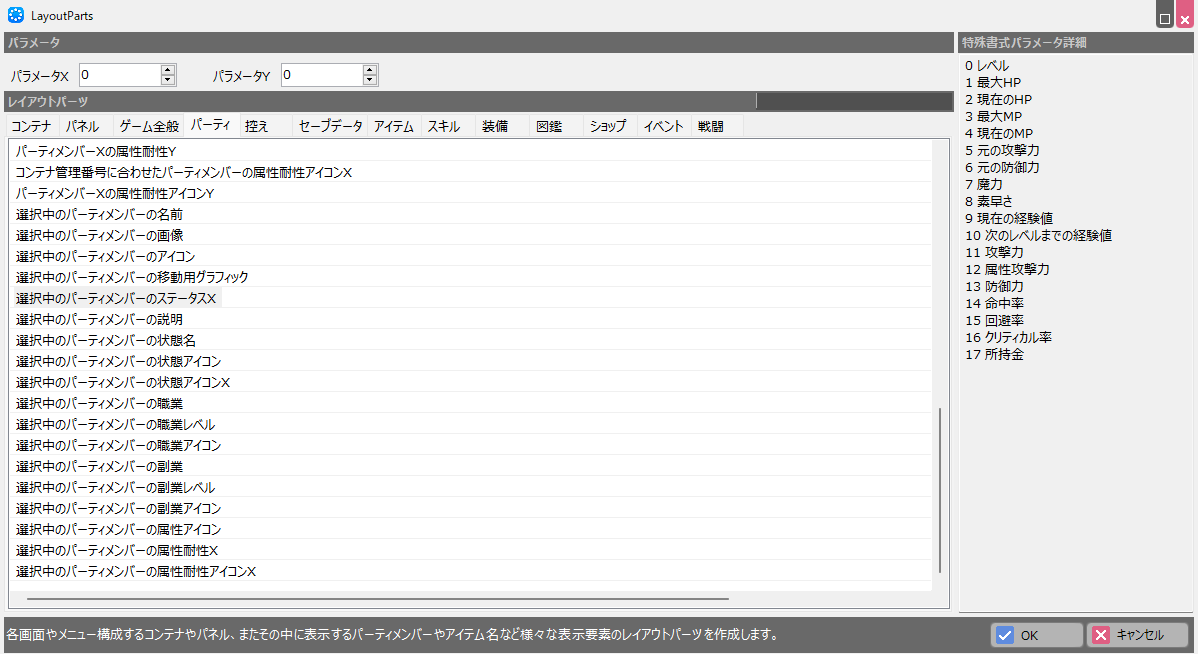Focus the パラメータX input field
Image resolution: width=1198 pixels, height=654 pixels.
click(x=118, y=75)
